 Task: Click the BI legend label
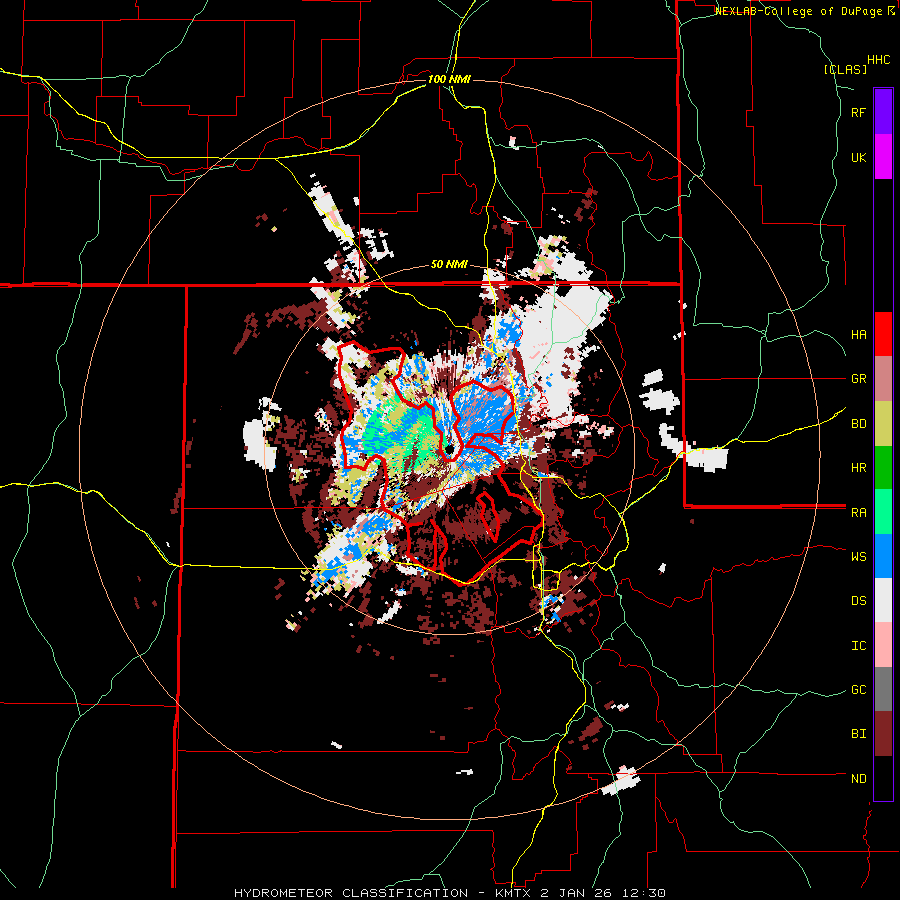[x=858, y=734]
